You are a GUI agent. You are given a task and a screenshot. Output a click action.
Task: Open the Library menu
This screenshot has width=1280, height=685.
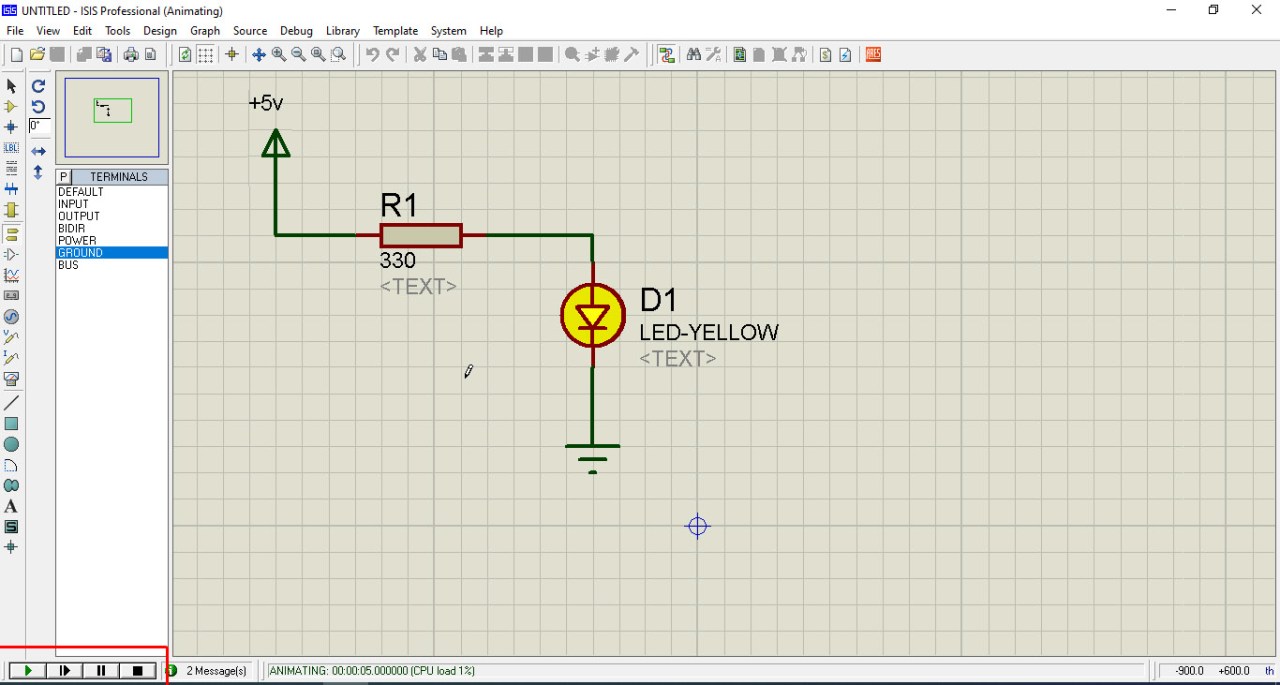click(x=342, y=30)
